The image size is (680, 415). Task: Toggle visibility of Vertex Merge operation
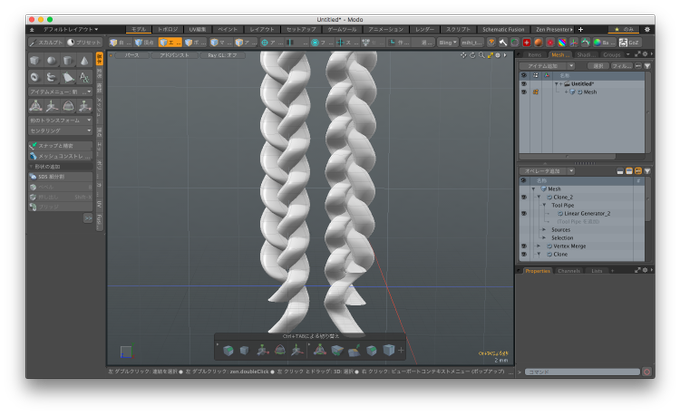(x=524, y=246)
